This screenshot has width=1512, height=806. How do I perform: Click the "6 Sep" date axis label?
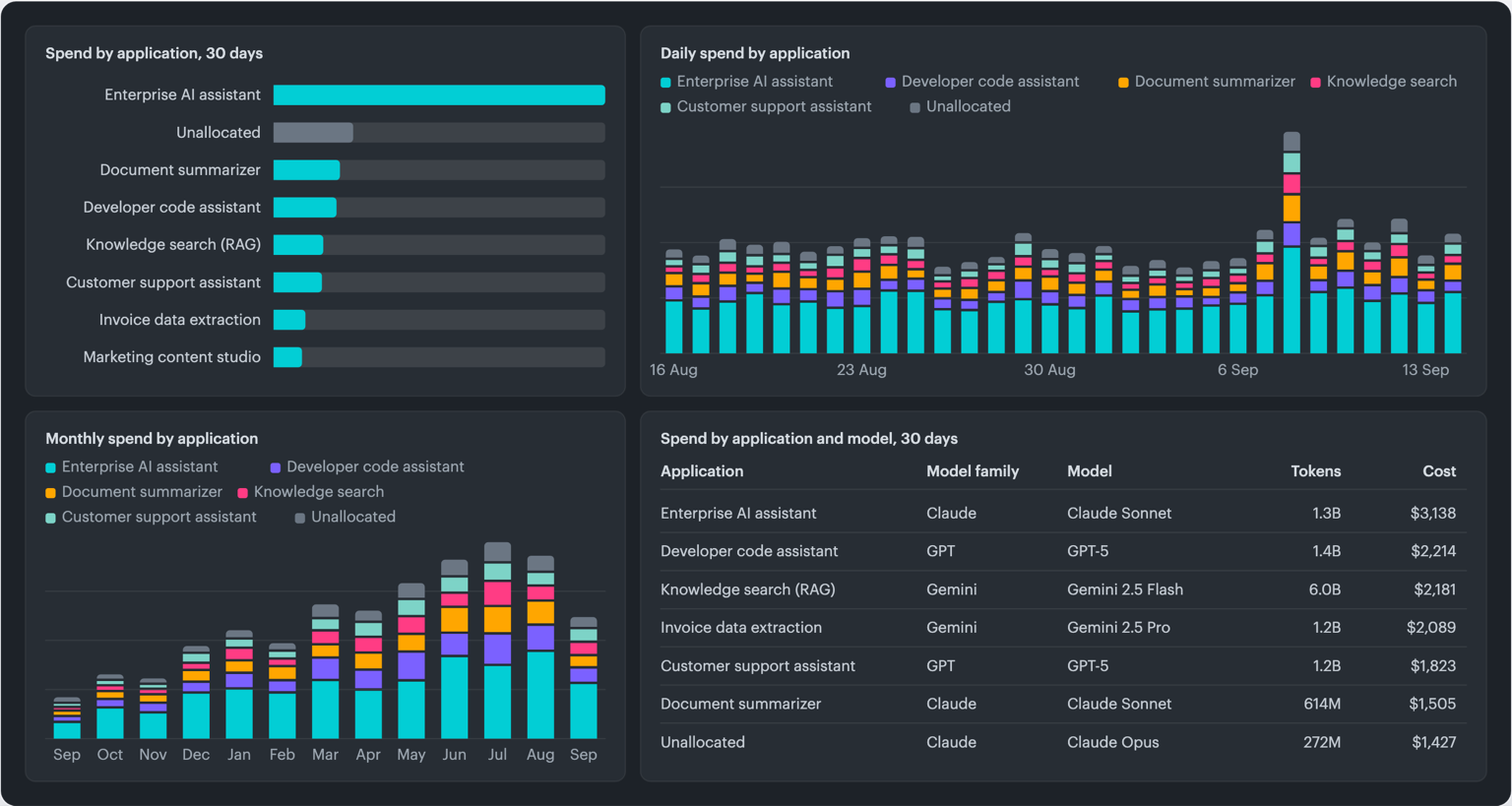(1237, 370)
